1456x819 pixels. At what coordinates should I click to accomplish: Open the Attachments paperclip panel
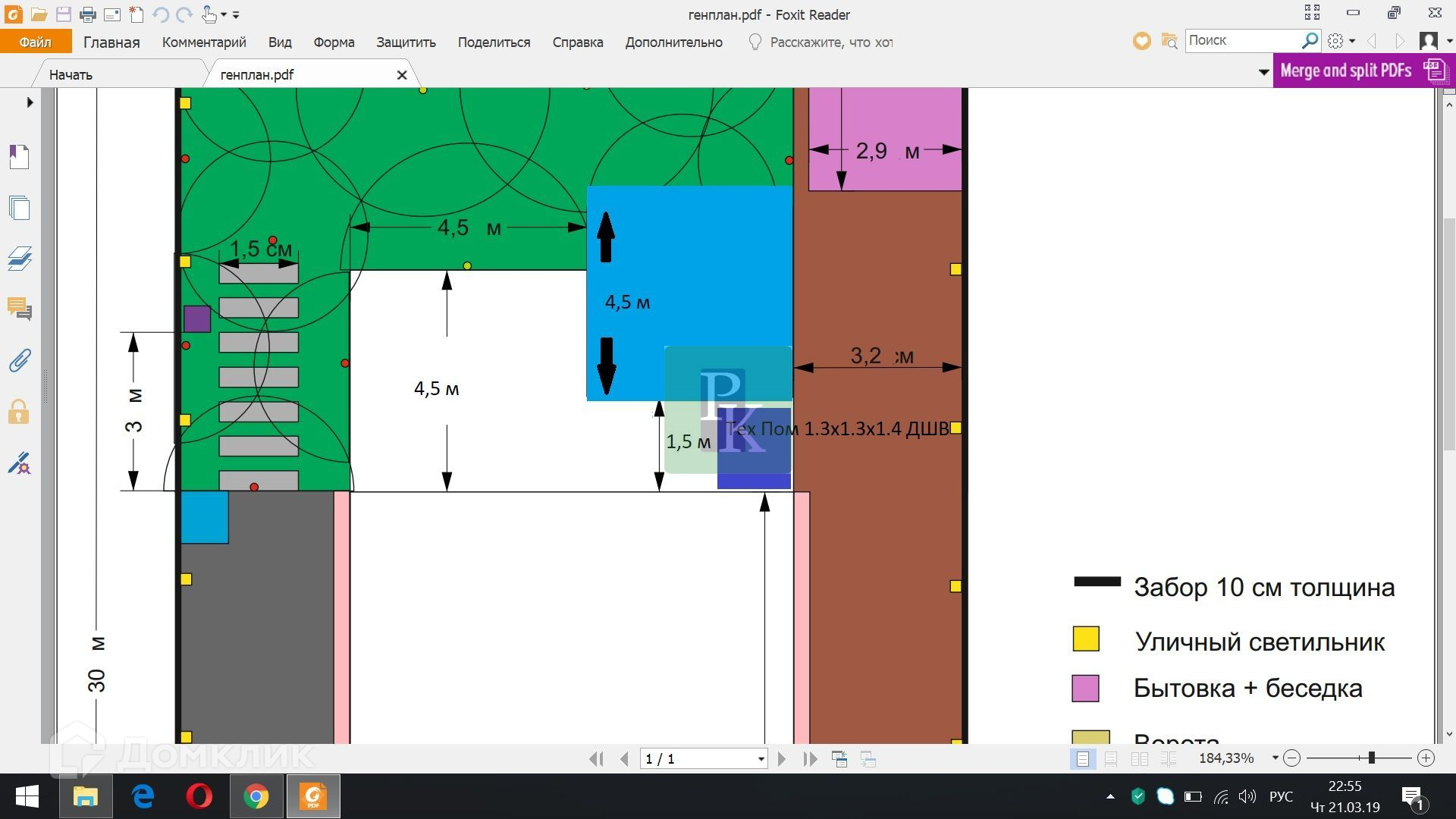19,361
